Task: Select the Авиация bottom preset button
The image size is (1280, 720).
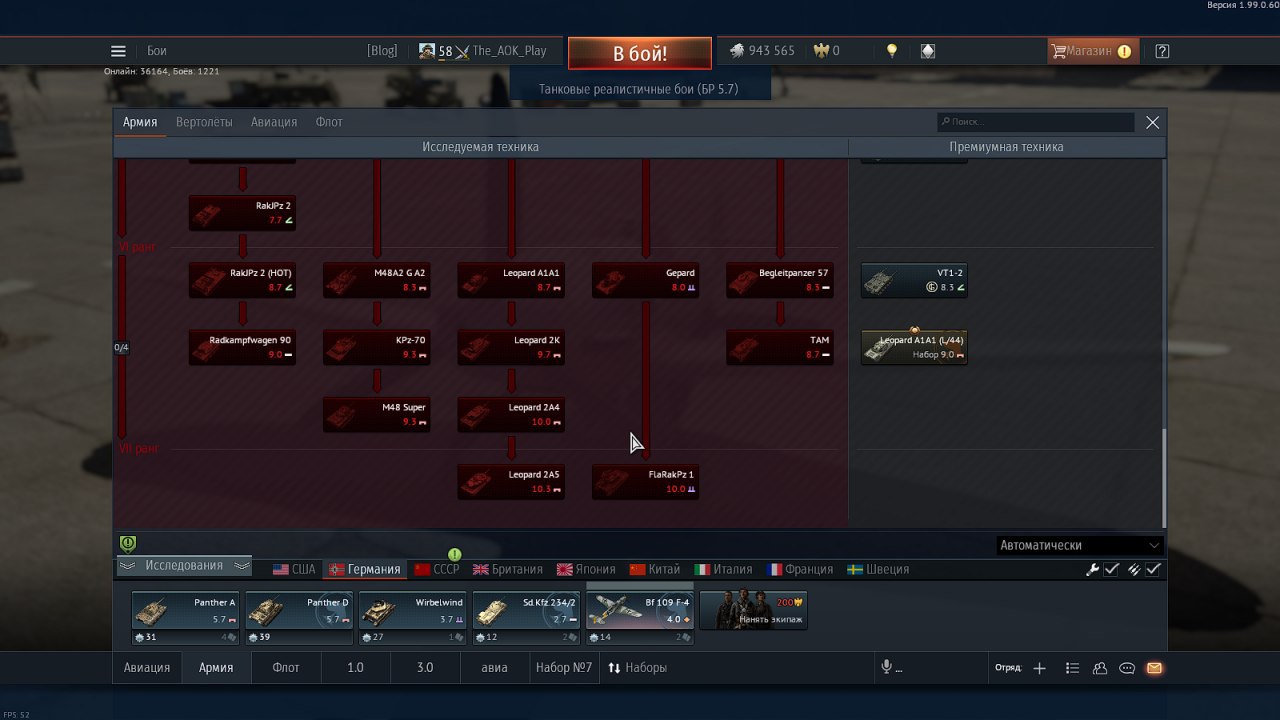Action: (147, 667)
